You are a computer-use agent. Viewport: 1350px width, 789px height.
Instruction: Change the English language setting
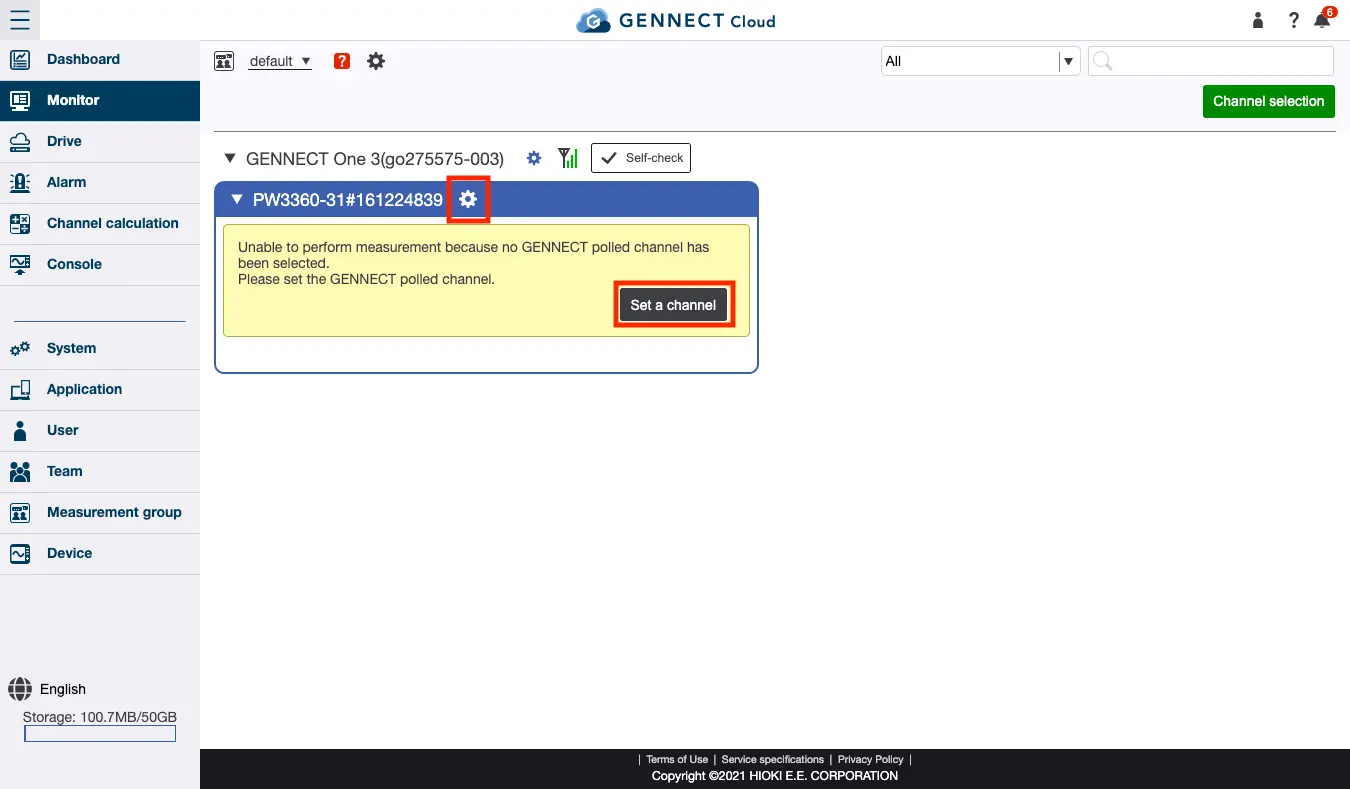coord(63,689)
